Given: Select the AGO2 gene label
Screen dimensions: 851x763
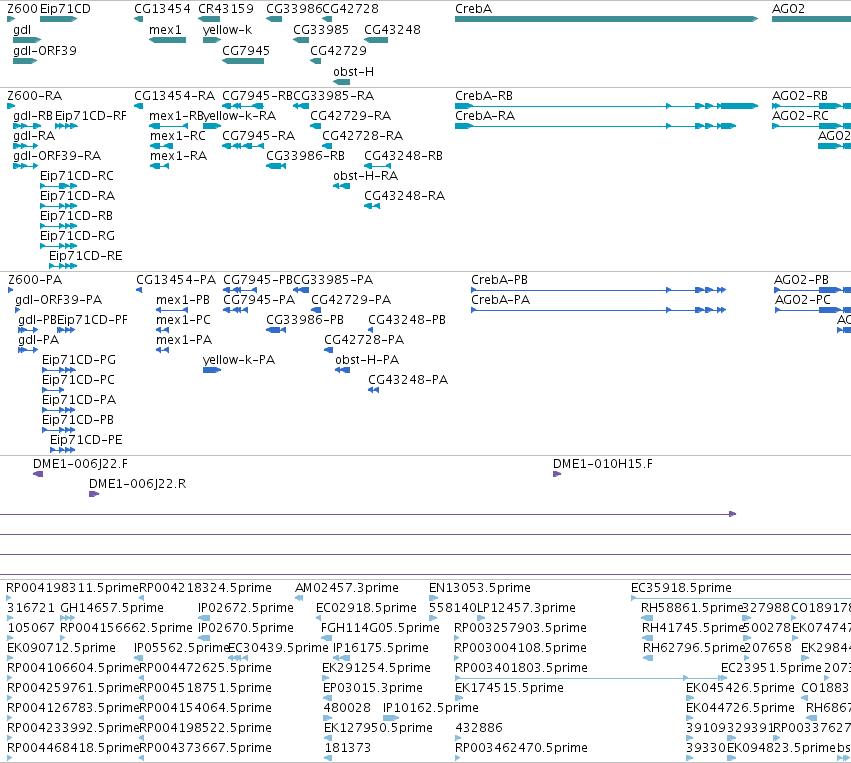Looking at the screenshot, I should pos(788,9).
